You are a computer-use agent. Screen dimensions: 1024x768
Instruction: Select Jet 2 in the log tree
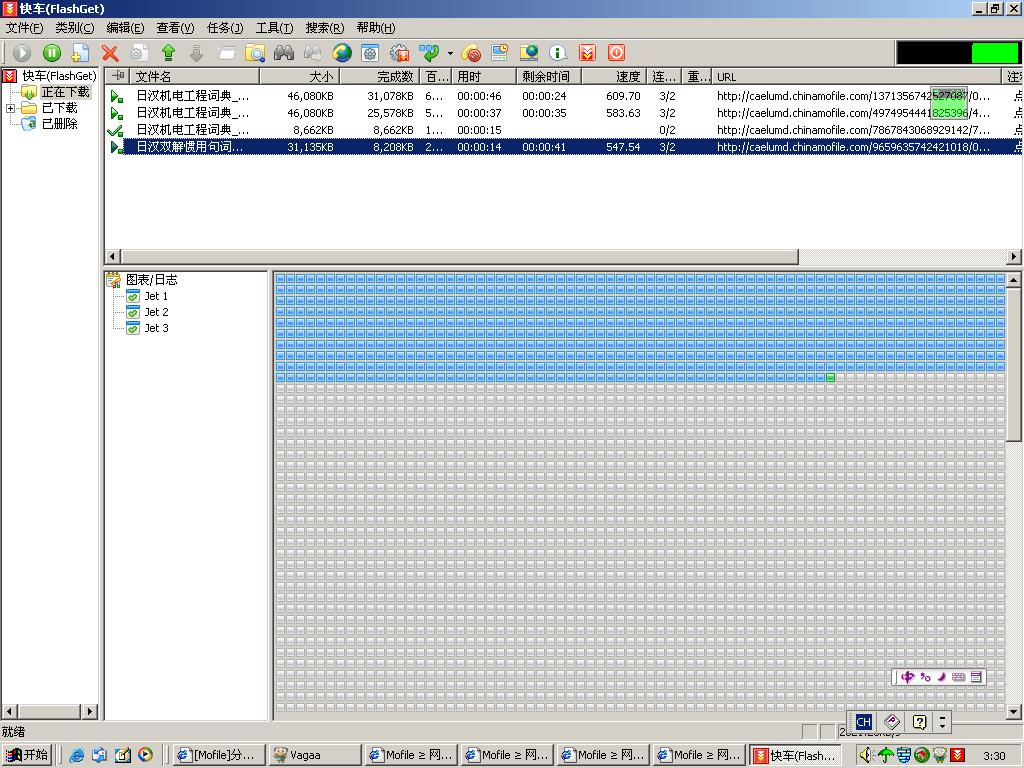coord(156,312)
